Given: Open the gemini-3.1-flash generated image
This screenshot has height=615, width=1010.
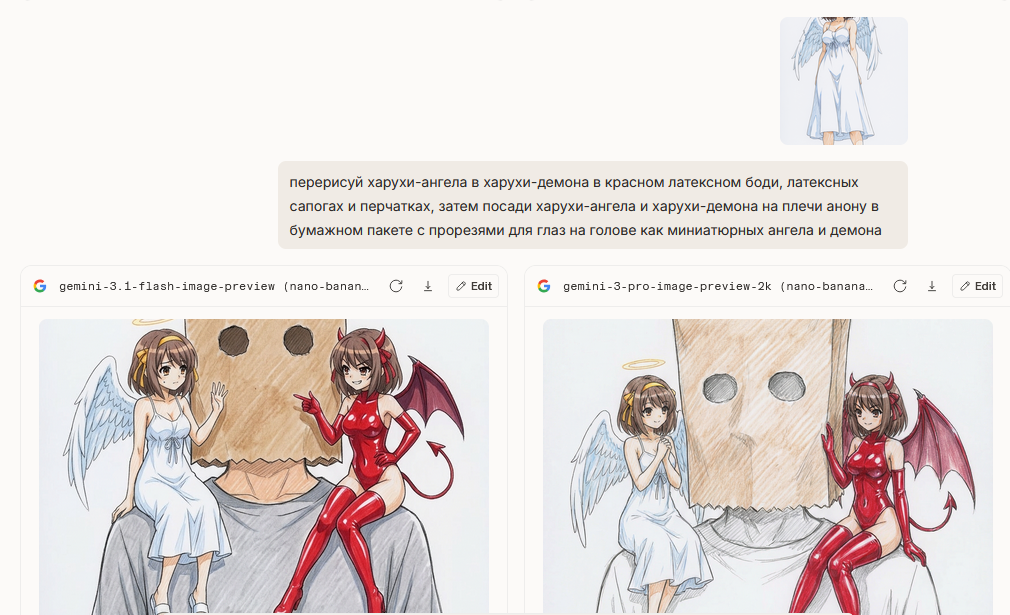Looking at the screenshot, I should coord(263,466).
